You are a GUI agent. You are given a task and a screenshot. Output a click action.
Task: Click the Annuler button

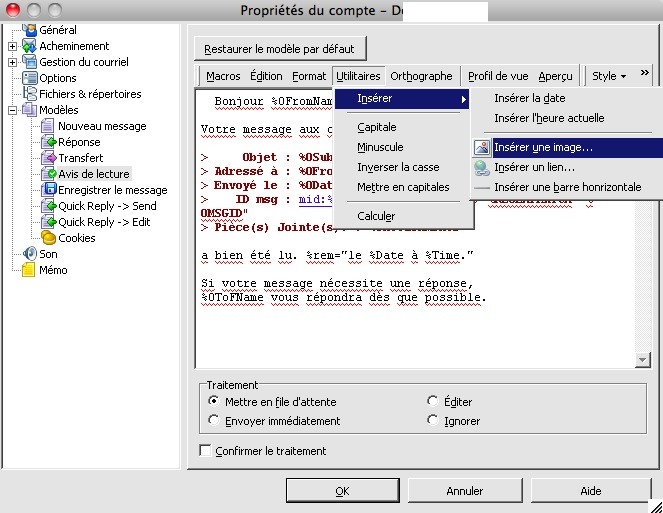pyautogui.click(x=465, y=491)
